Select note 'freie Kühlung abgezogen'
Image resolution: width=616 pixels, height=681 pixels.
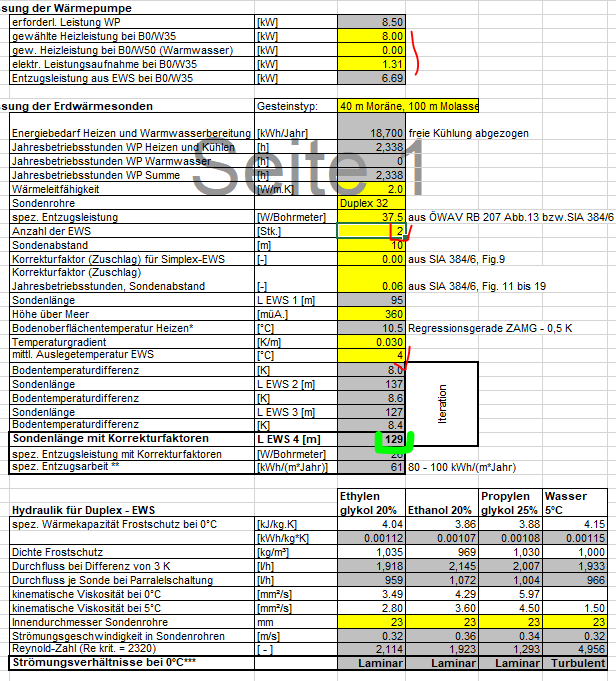(x=468, y=133)
